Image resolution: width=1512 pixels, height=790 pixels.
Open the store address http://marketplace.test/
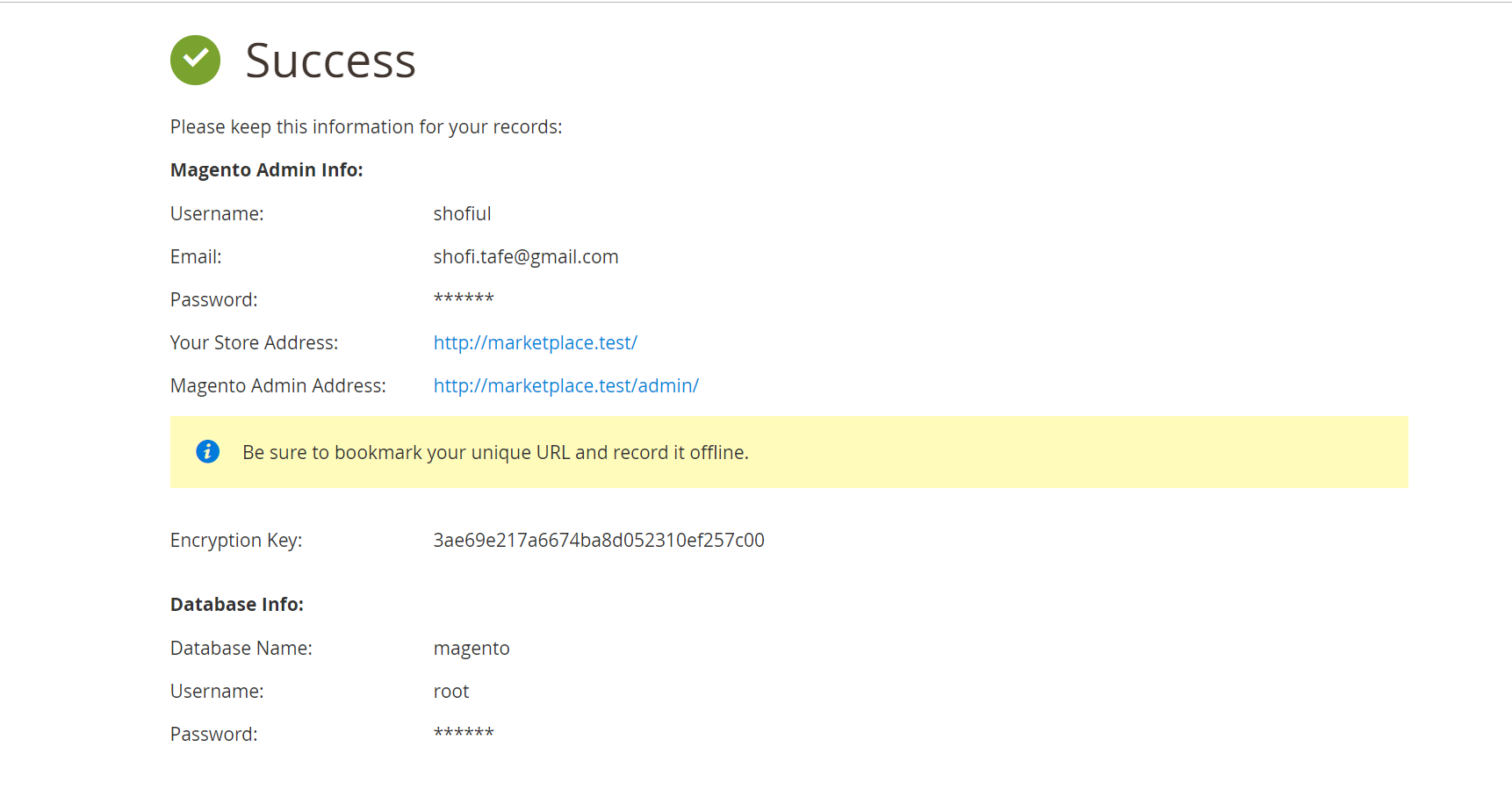pyautogui.click(x=535, y=342)
